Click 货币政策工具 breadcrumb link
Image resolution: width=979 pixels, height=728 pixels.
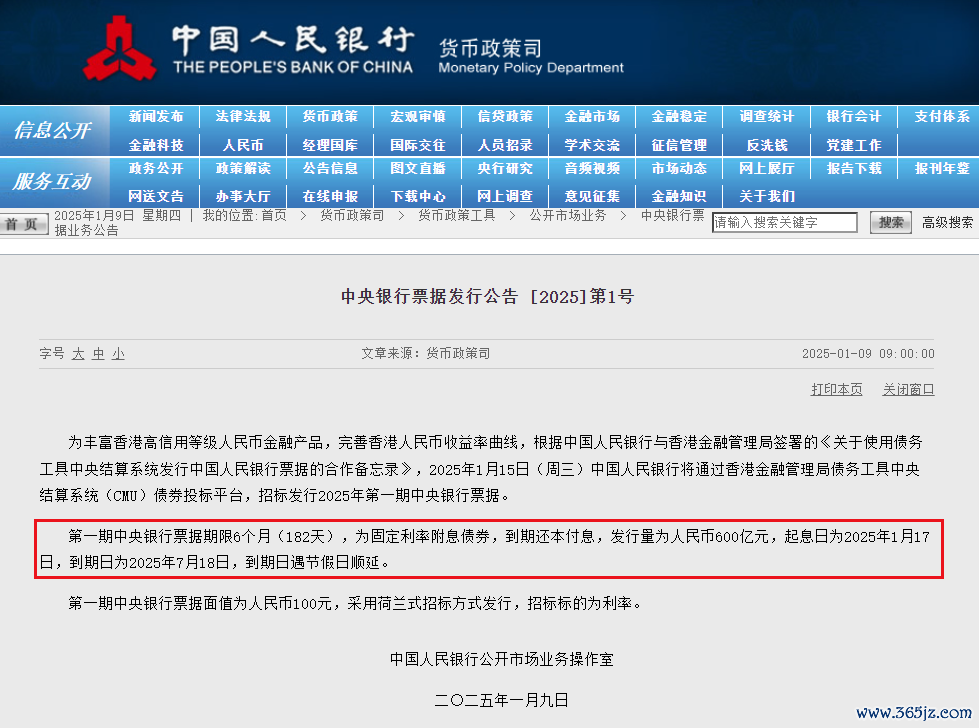456,216
